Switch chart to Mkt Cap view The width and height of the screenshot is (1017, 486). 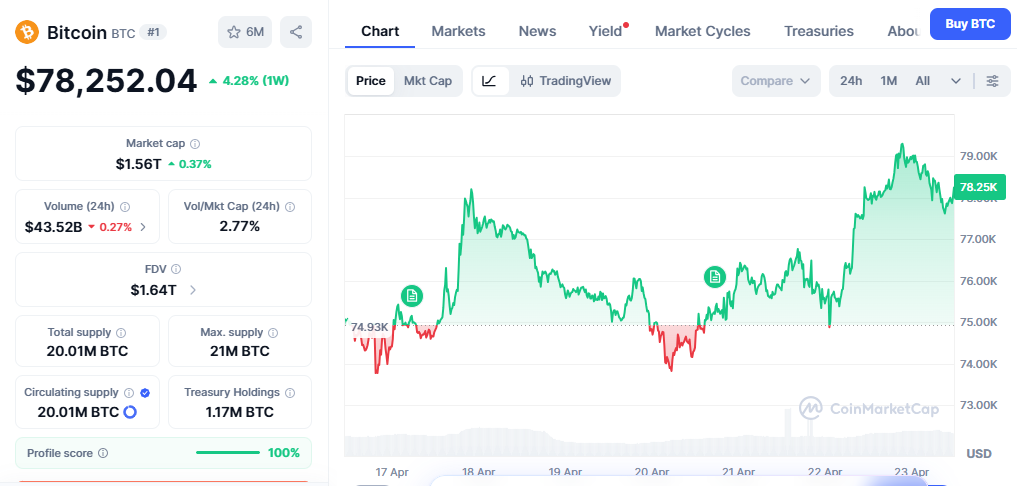[x=428, y=81]
